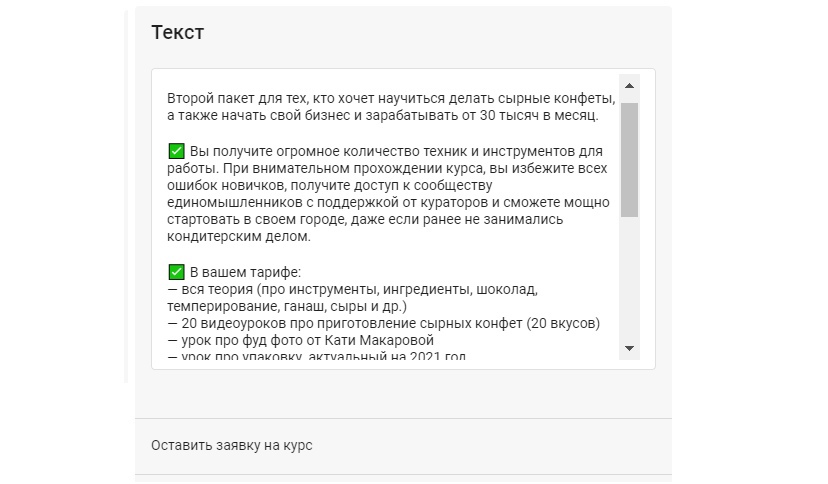Click the scrollbar up arrow in the text box
Screen dimensions: 828x484
629,85
